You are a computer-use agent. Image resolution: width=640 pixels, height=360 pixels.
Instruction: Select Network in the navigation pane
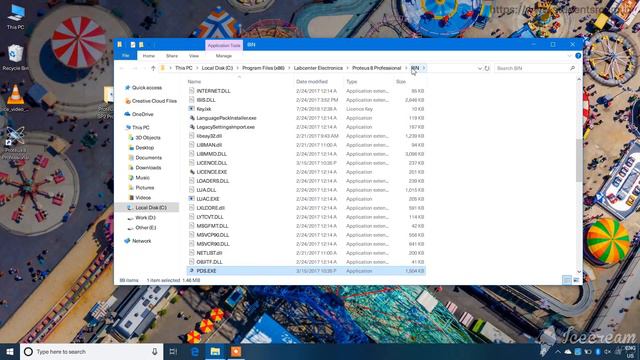[142, 241]
